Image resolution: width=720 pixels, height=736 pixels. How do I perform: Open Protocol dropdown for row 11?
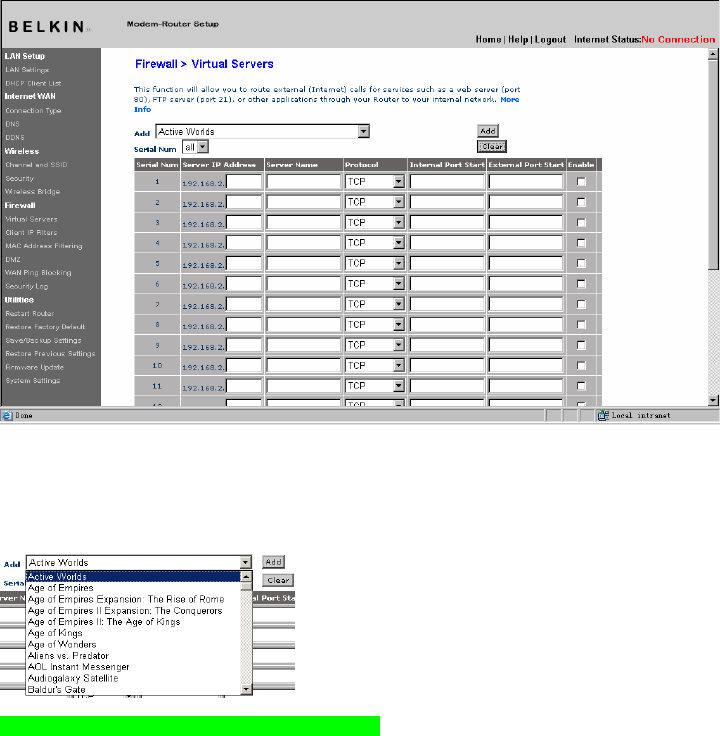click(375, 386)
